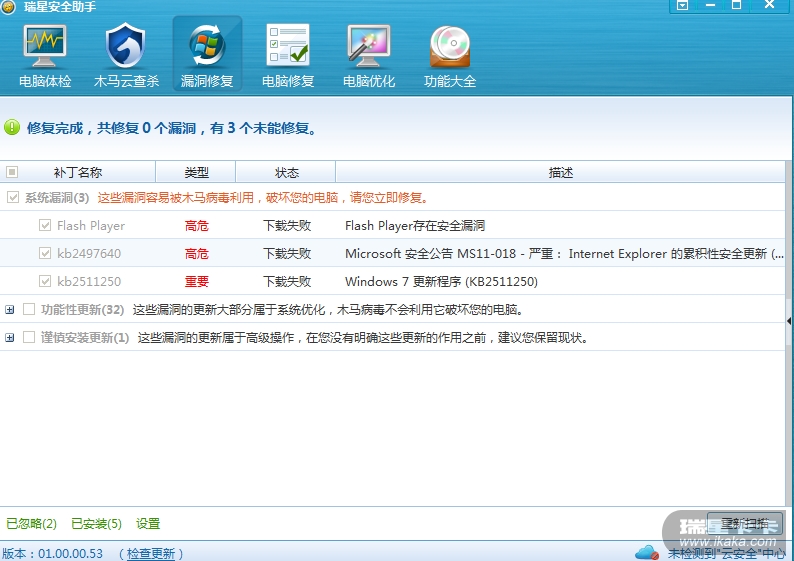This screenshot has width=794, height=561.
Task: Open the 设置 settings link
Action: (148, 524)
